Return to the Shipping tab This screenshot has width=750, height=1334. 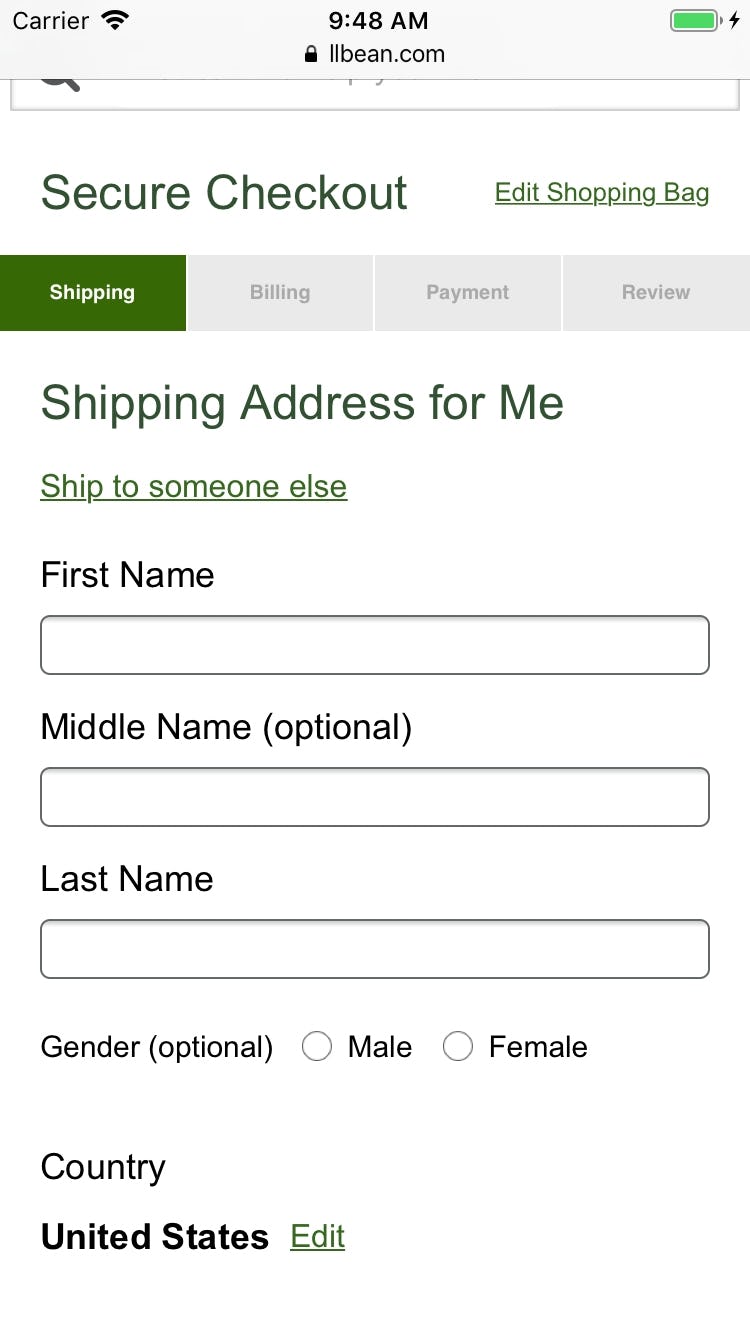pos(92,292)
